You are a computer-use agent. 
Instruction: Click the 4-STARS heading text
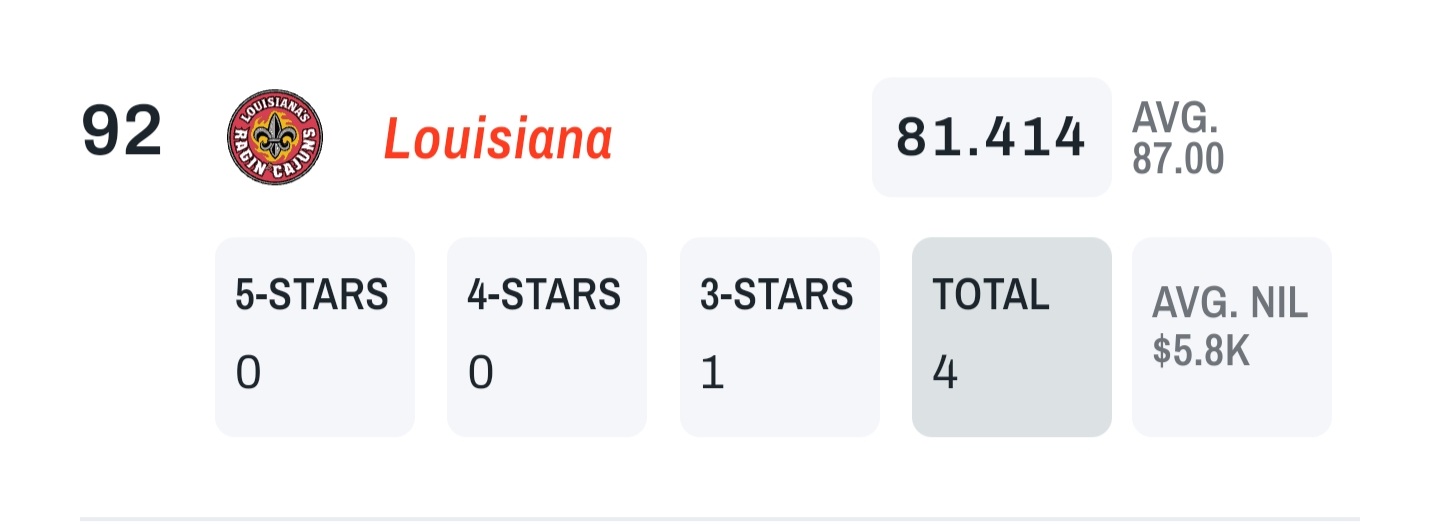[544, 295]
